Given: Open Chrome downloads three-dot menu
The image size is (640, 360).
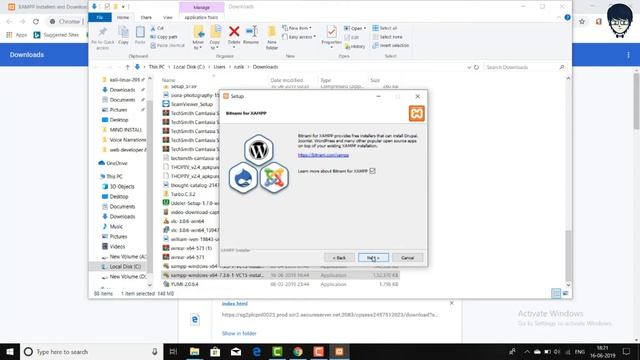Looking at the screenshot, I should point(628,55).
